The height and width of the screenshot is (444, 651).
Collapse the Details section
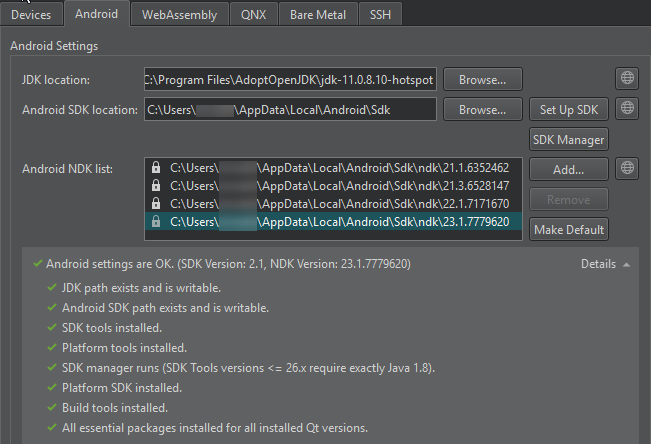(x=606, y=265)
